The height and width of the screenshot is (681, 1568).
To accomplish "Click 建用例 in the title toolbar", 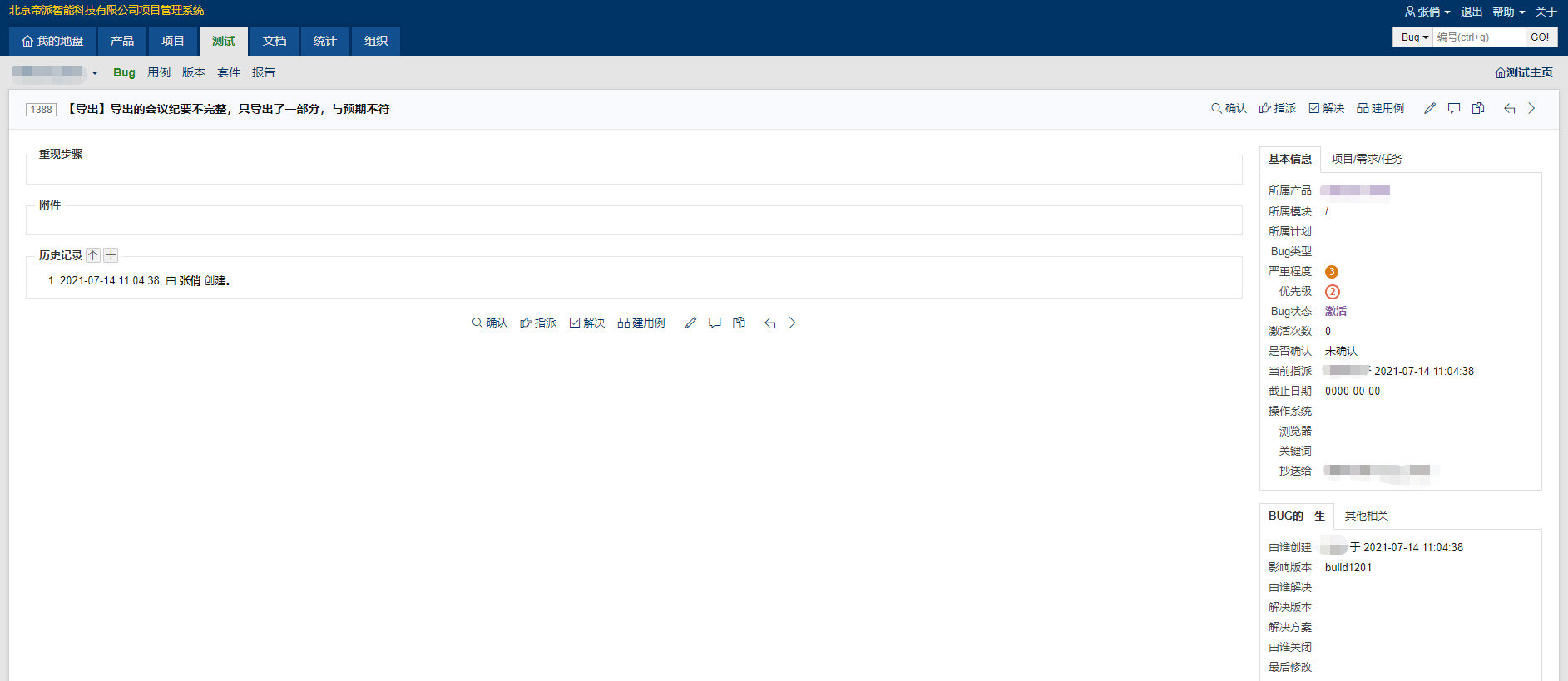I will tap(1380, 109).
